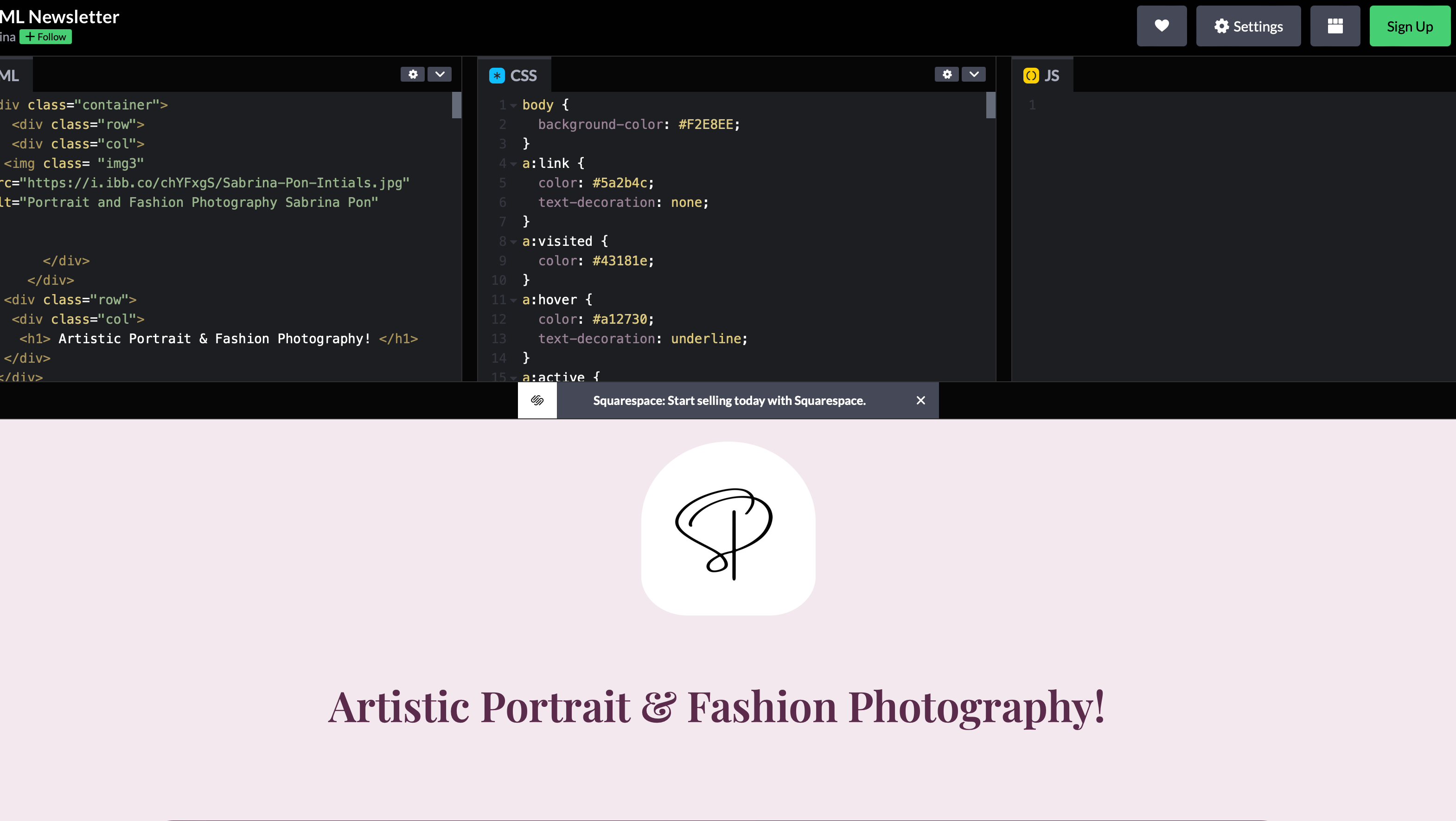Dismiss the Squarespace ad banner
The height and width of the screenshot is (821, 1456).
[x=921, y=400]
